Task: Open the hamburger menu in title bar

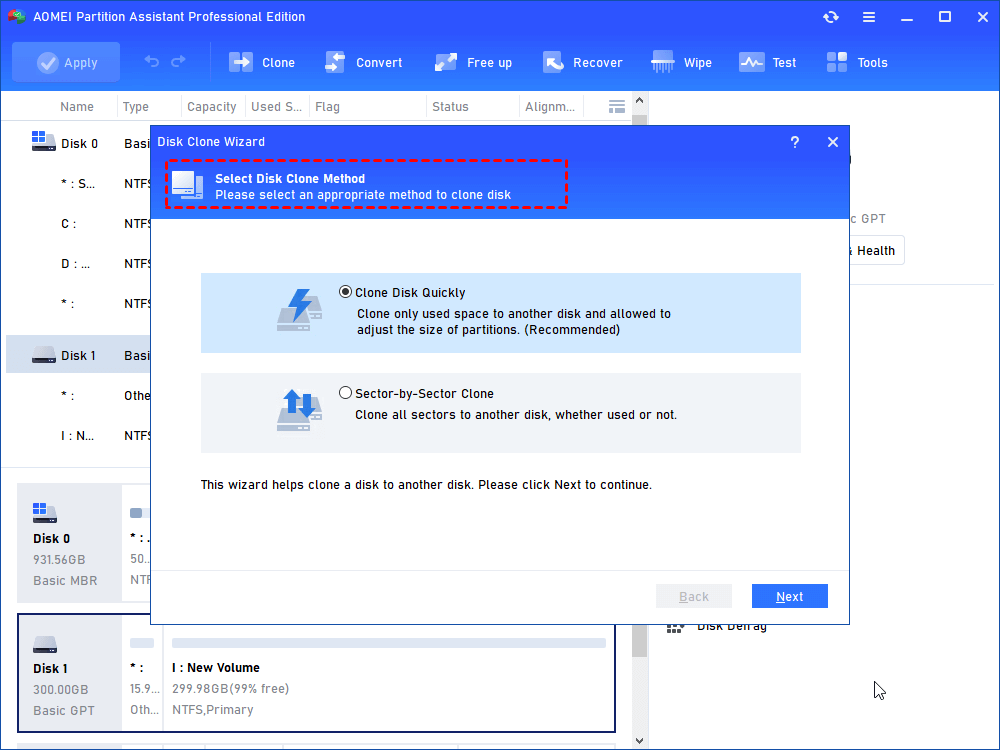Action: (x=869, y=17)
